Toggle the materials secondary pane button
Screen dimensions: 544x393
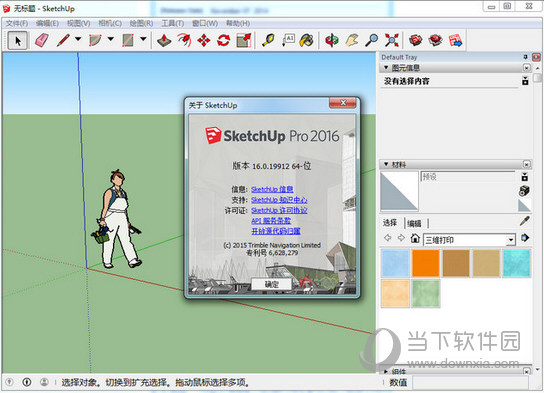[x=525, y=177]
